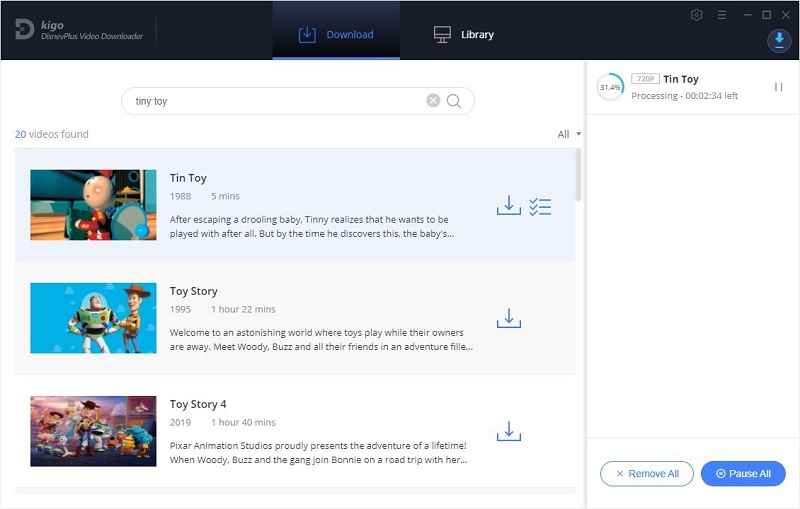The image size is (800, 509).
Task: Clear the search field text
Action: click(x=433, y=100)
